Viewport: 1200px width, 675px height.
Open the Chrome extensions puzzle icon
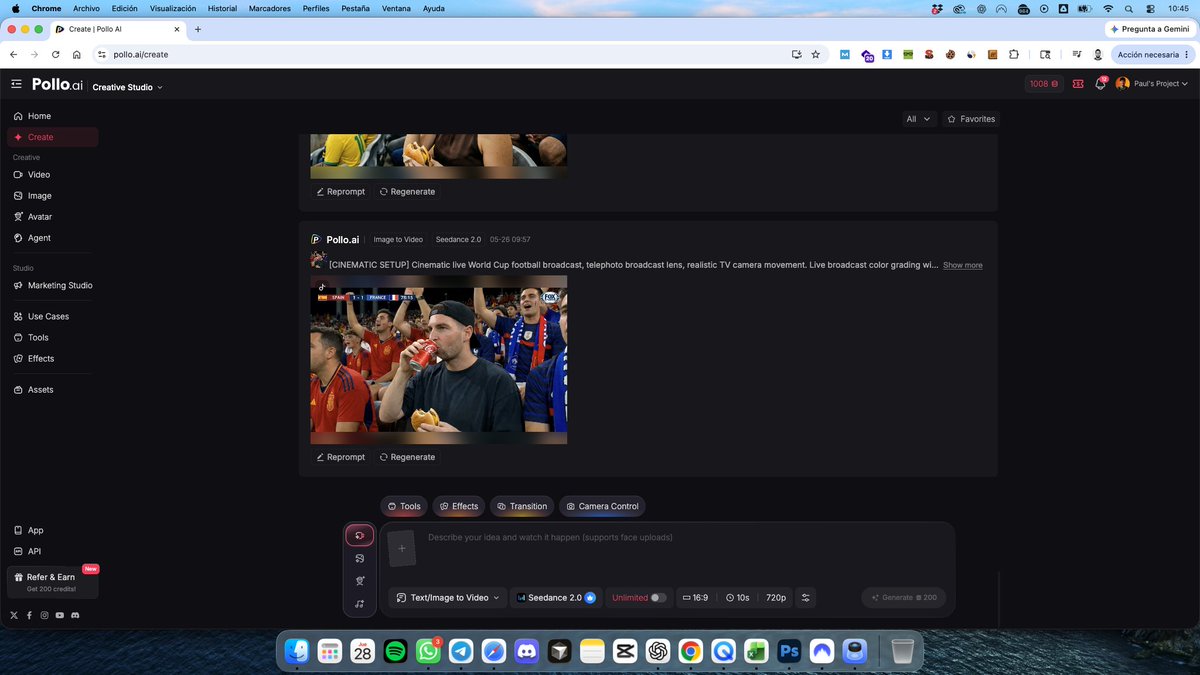[x=1013, y=55]
